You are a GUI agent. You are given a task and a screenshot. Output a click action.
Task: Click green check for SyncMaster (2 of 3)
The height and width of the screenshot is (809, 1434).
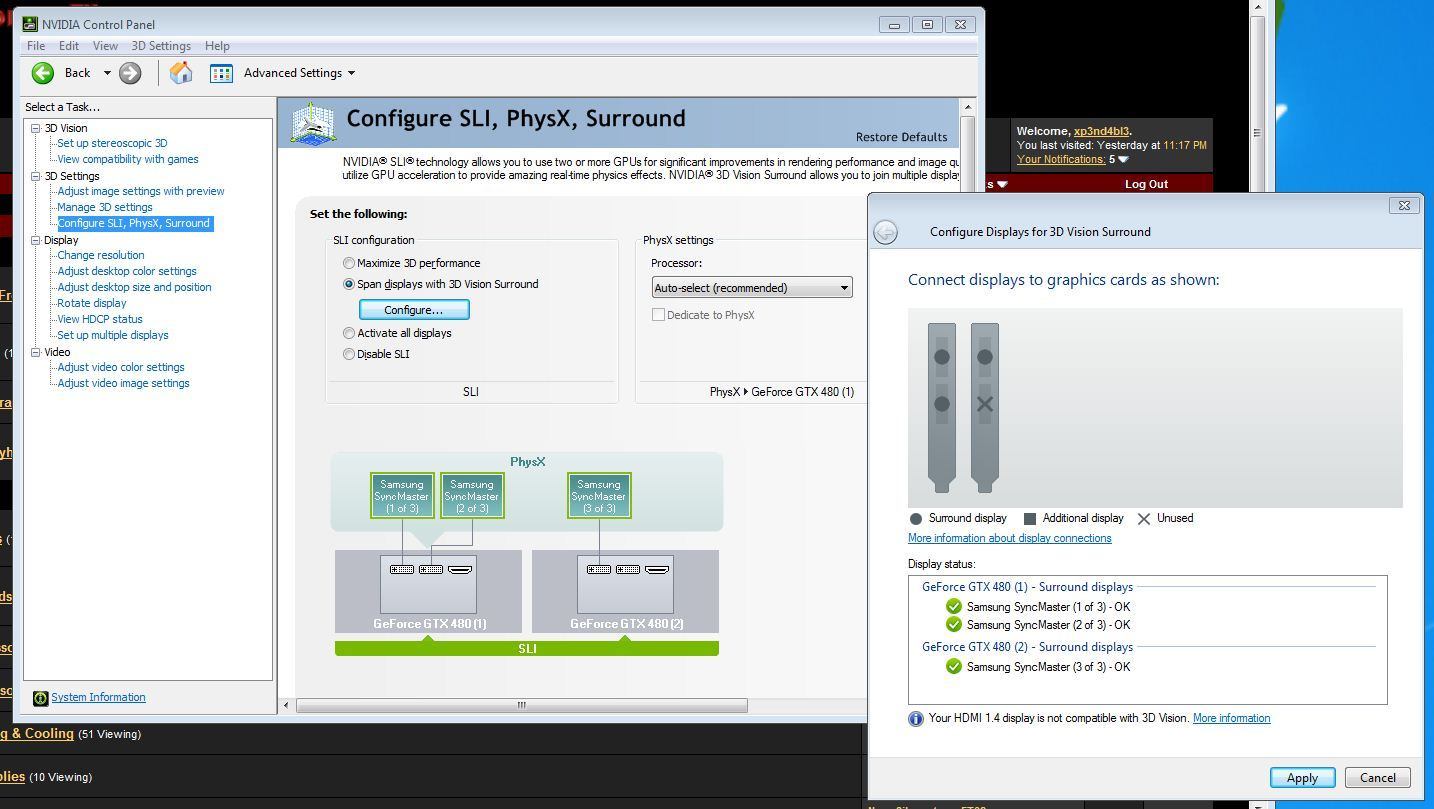coord(953,625)
